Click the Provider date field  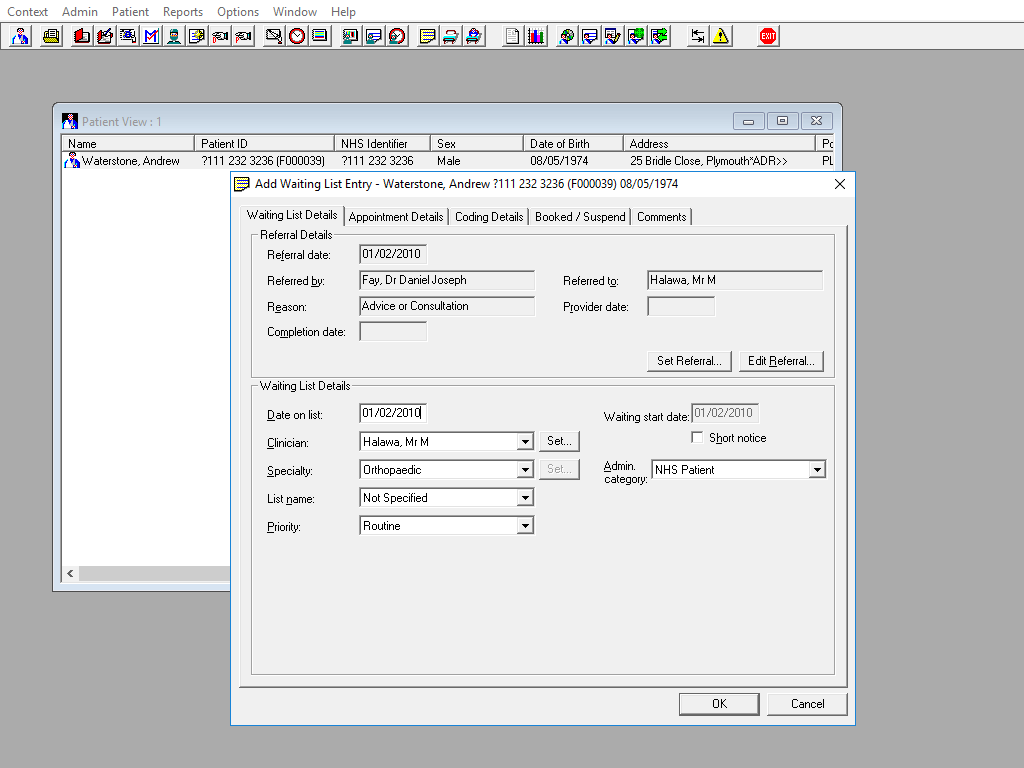(681, 306)
